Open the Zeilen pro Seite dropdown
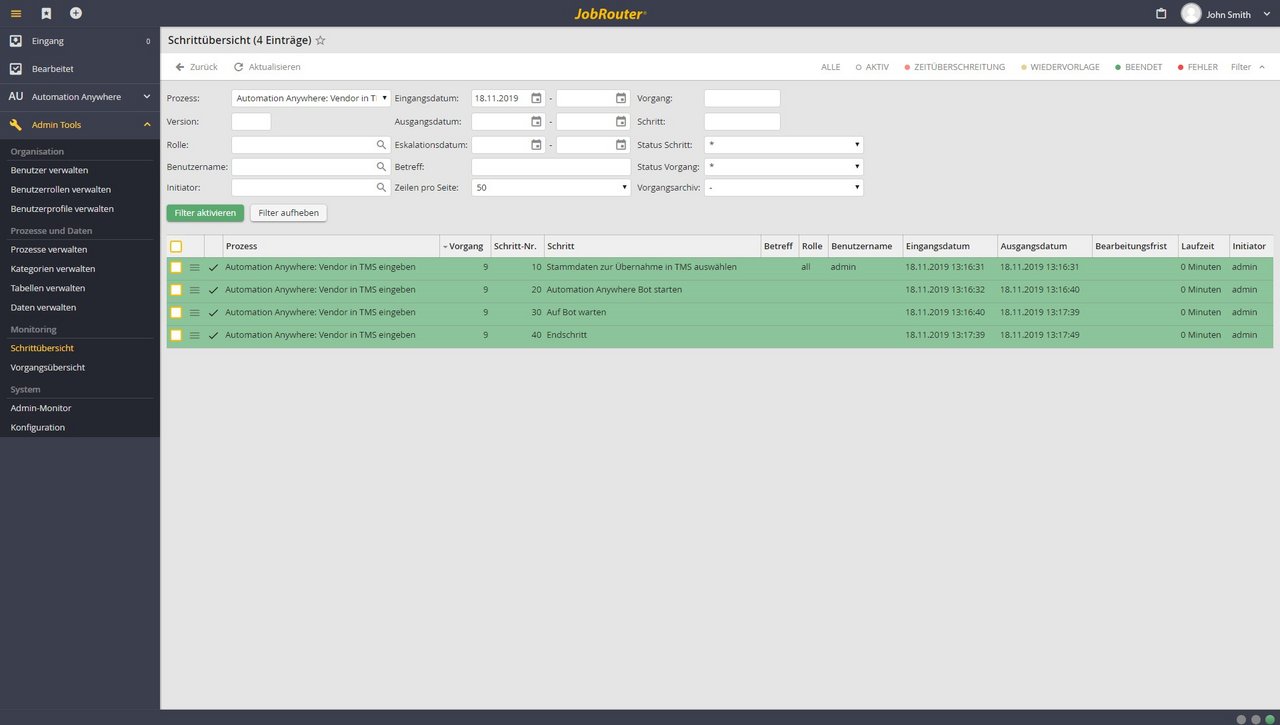This screenshot has width=1280, height=725. pos(551,187)
